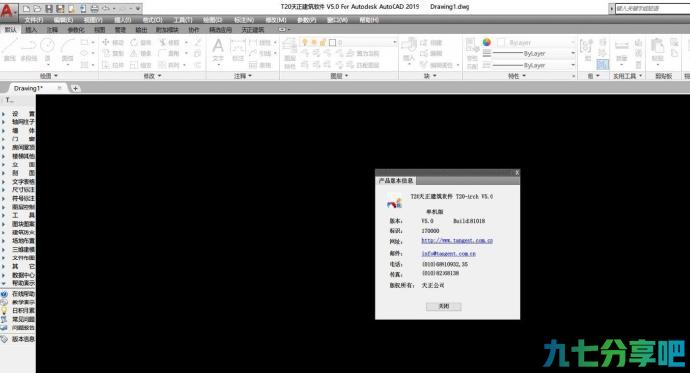Viewport: 690px width, 373px height.
Task: Select the Rotate (旋转) modify tool
Action: [141, 42]
